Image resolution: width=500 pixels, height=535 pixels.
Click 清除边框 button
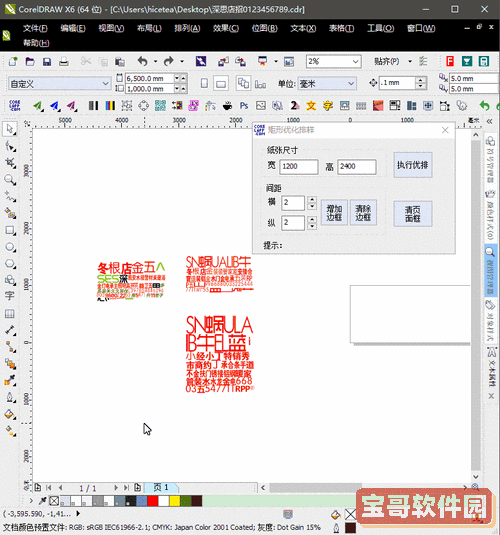(363, 213)
